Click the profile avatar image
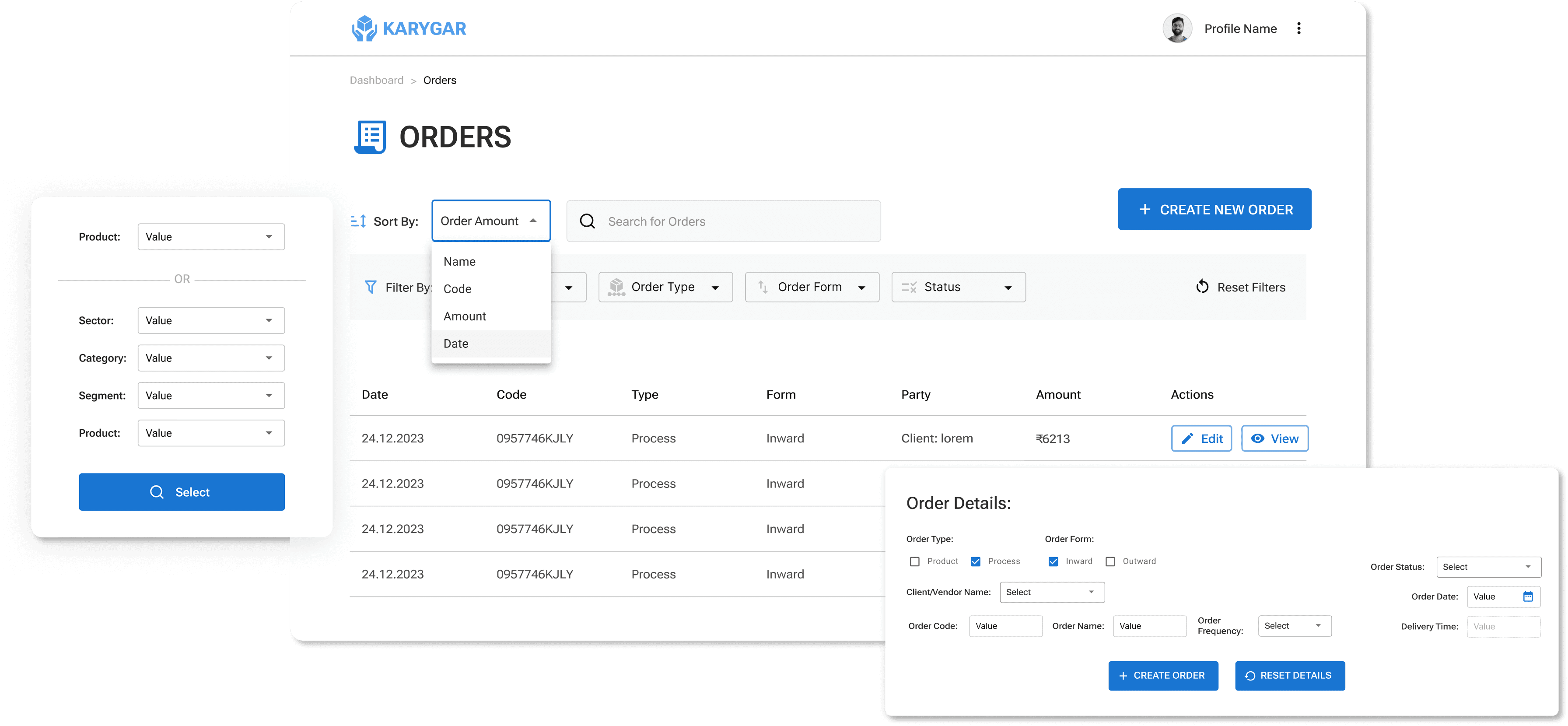This screenshot has height=726, width=1568. click(x=1177, y=28)
